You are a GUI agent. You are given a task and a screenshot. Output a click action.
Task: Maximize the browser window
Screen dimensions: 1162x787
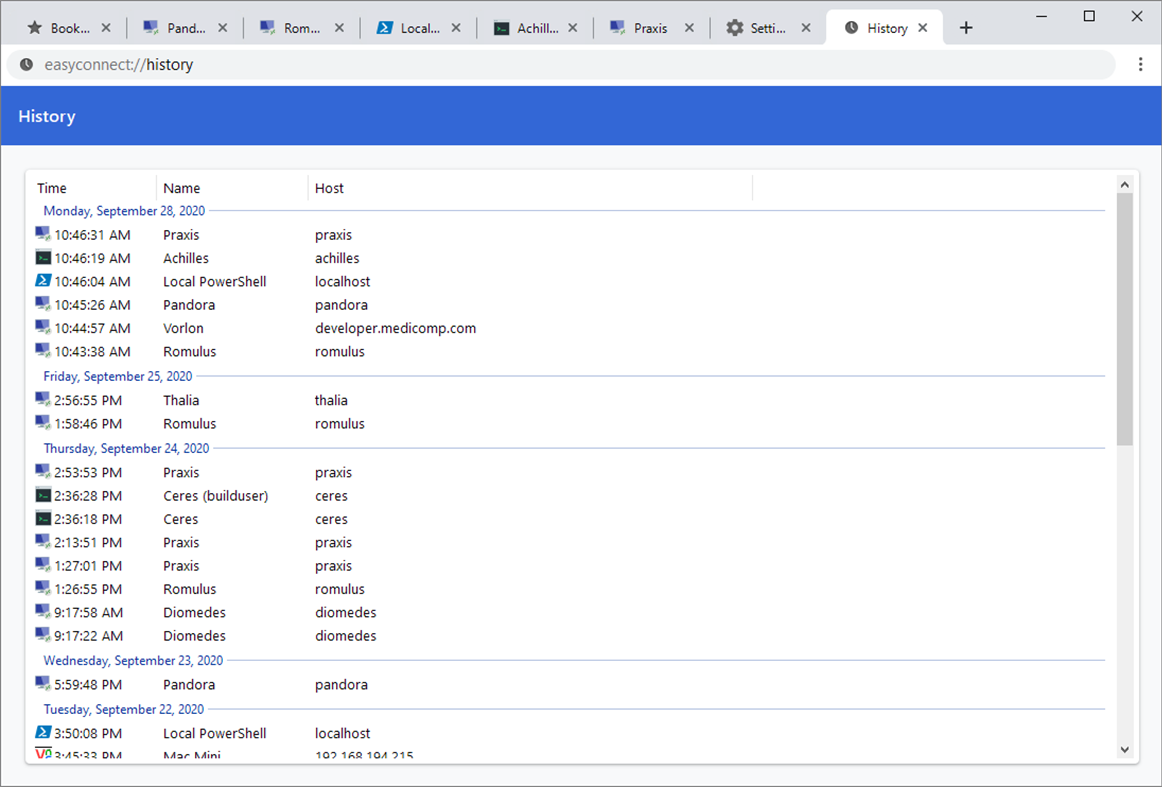[x=1089, y=16]
